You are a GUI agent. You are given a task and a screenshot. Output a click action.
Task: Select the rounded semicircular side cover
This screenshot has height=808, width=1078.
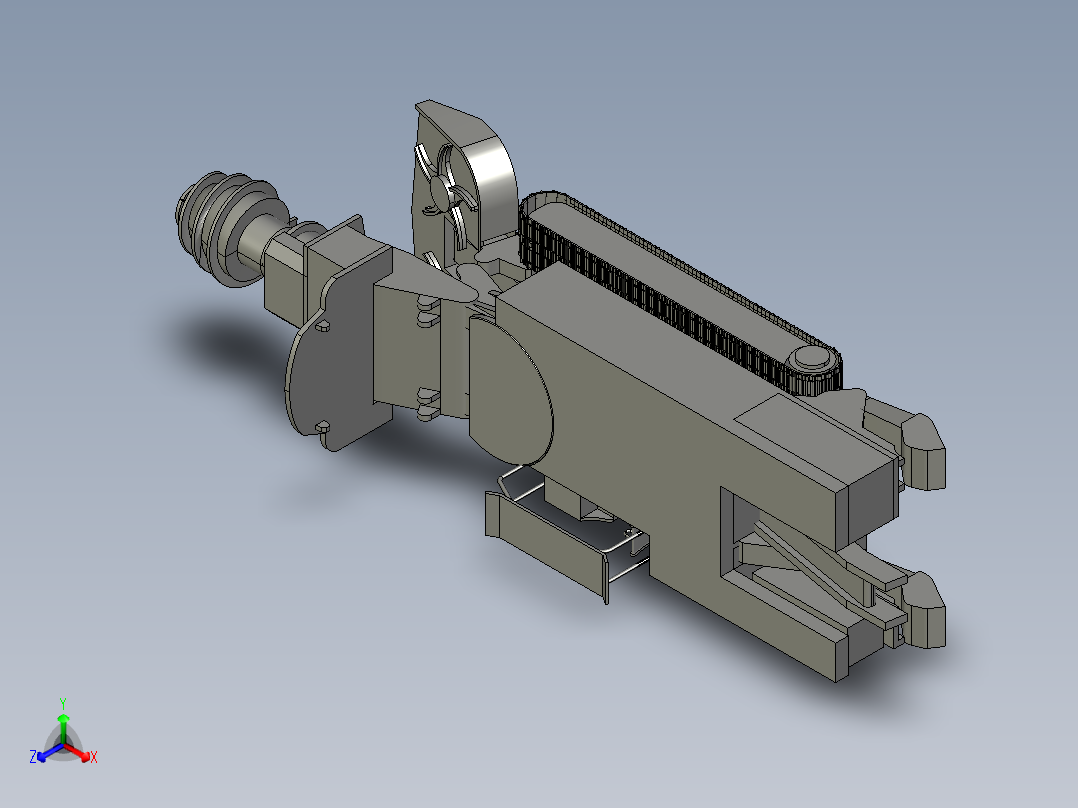pos(512,392)
